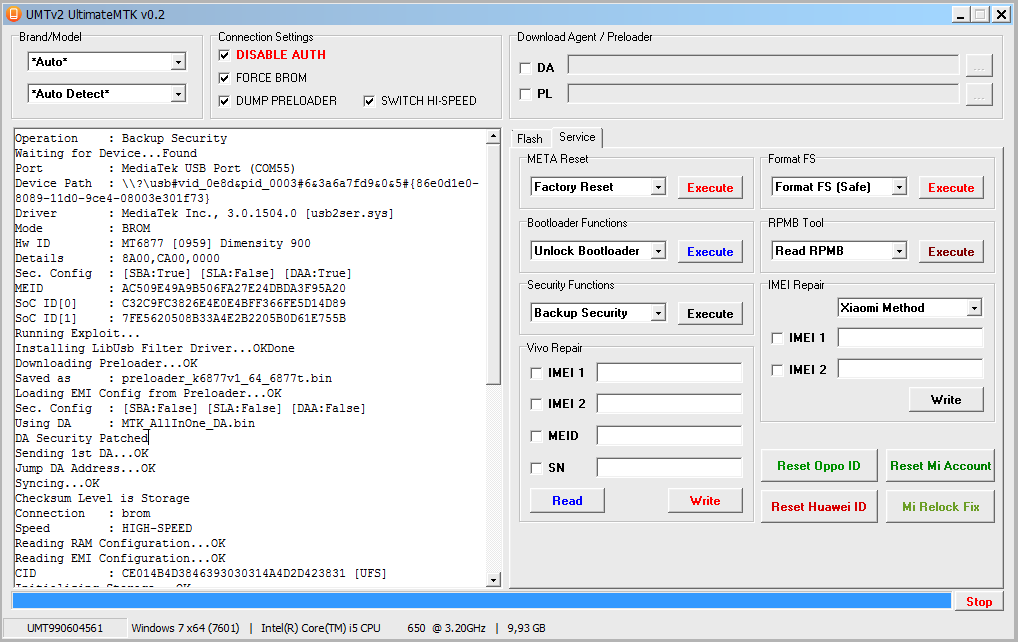Uncheck DUMP PRELOADER option
The height and width of the screenshot is (642, 1018).
224,101
